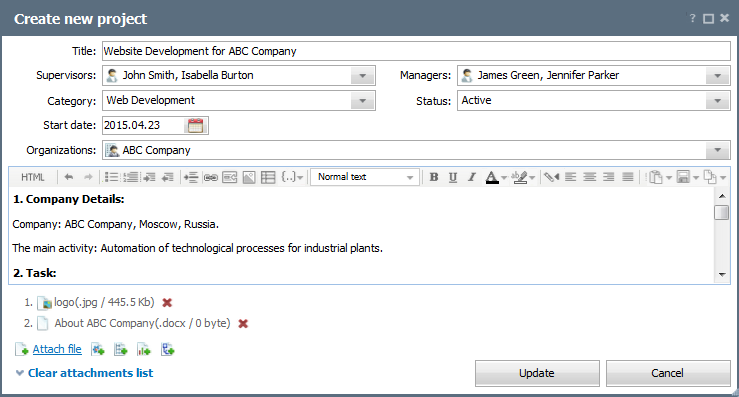This screenshot has width=739, height=397.
Task: Open the copy options dropdown arrow
Action: point(723,178)
